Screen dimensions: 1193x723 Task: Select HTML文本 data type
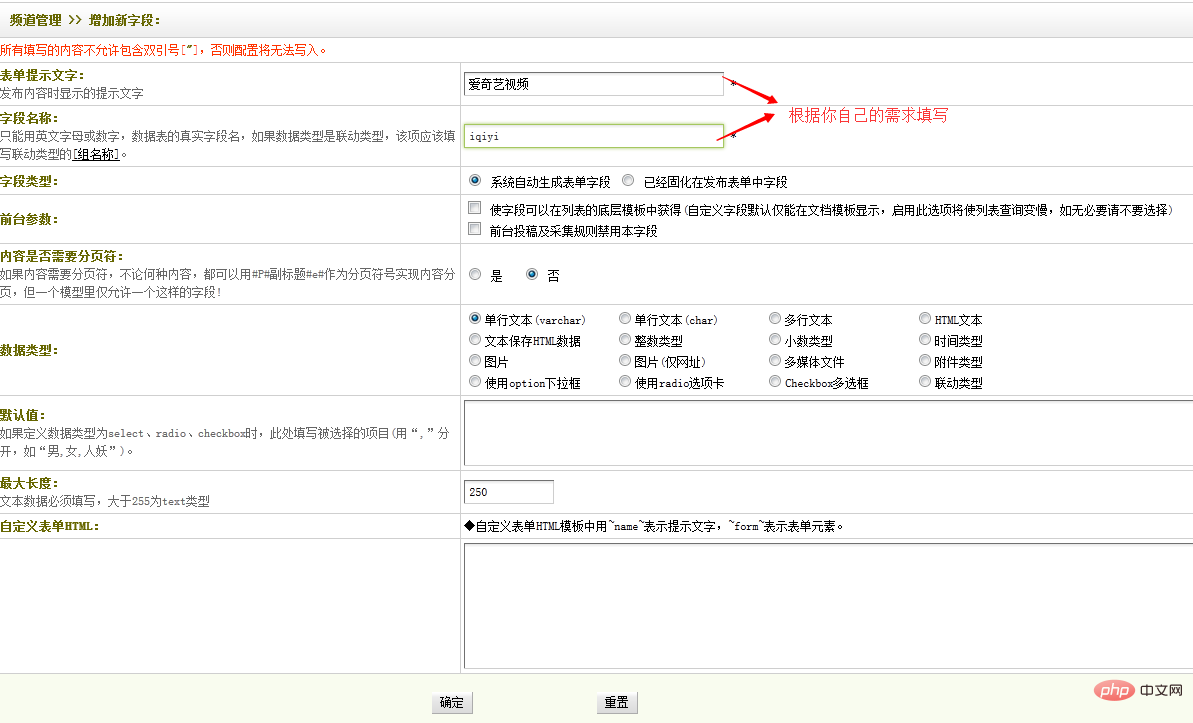[924, 318]
